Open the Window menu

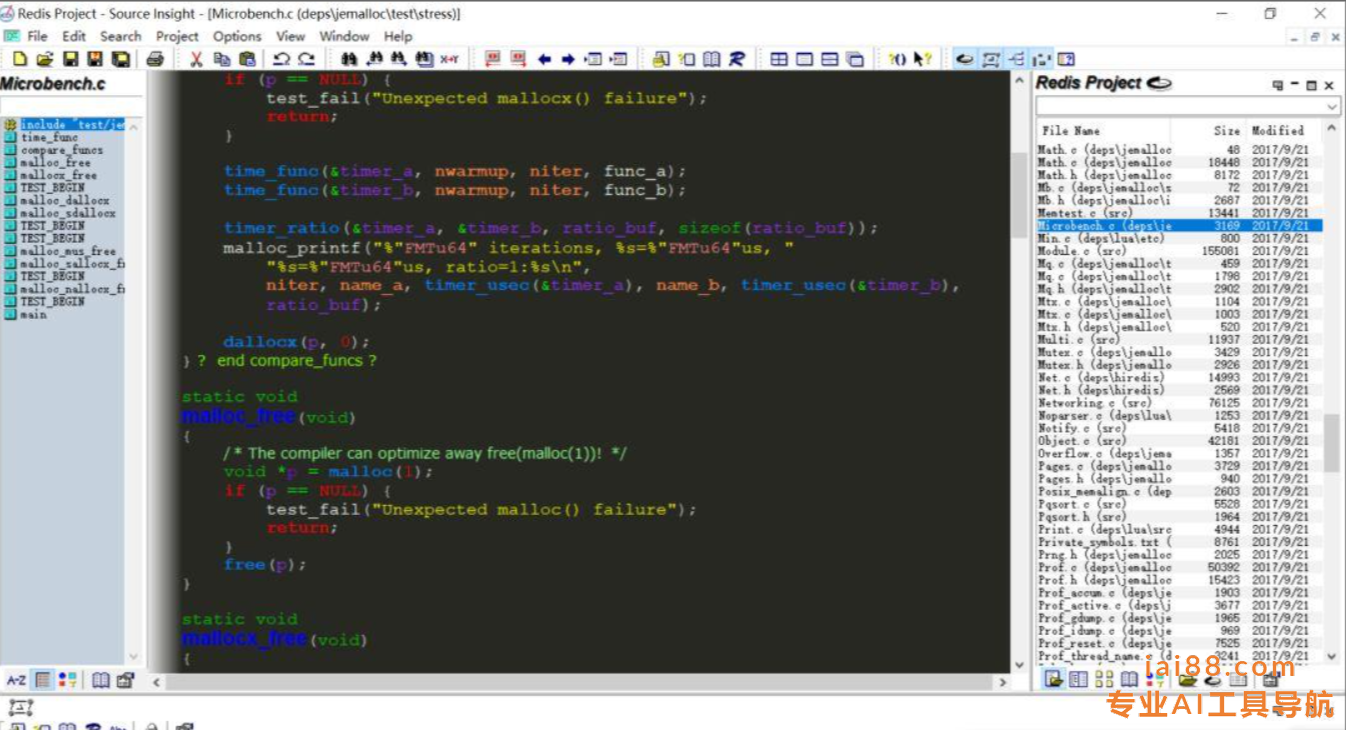pos(345,36)
